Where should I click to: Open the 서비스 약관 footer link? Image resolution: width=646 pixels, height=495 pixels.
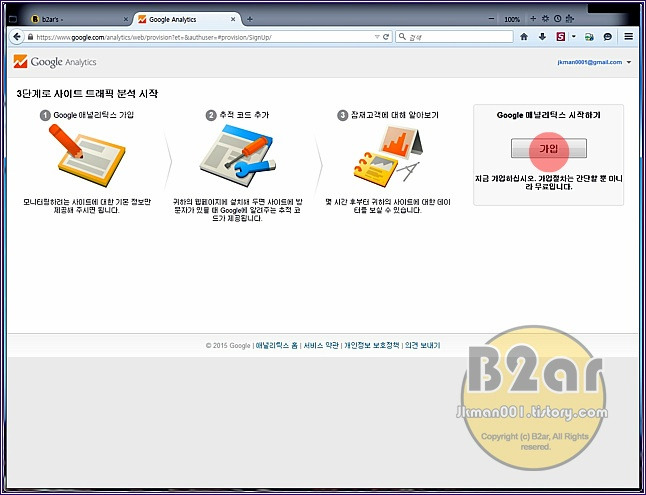321,345
